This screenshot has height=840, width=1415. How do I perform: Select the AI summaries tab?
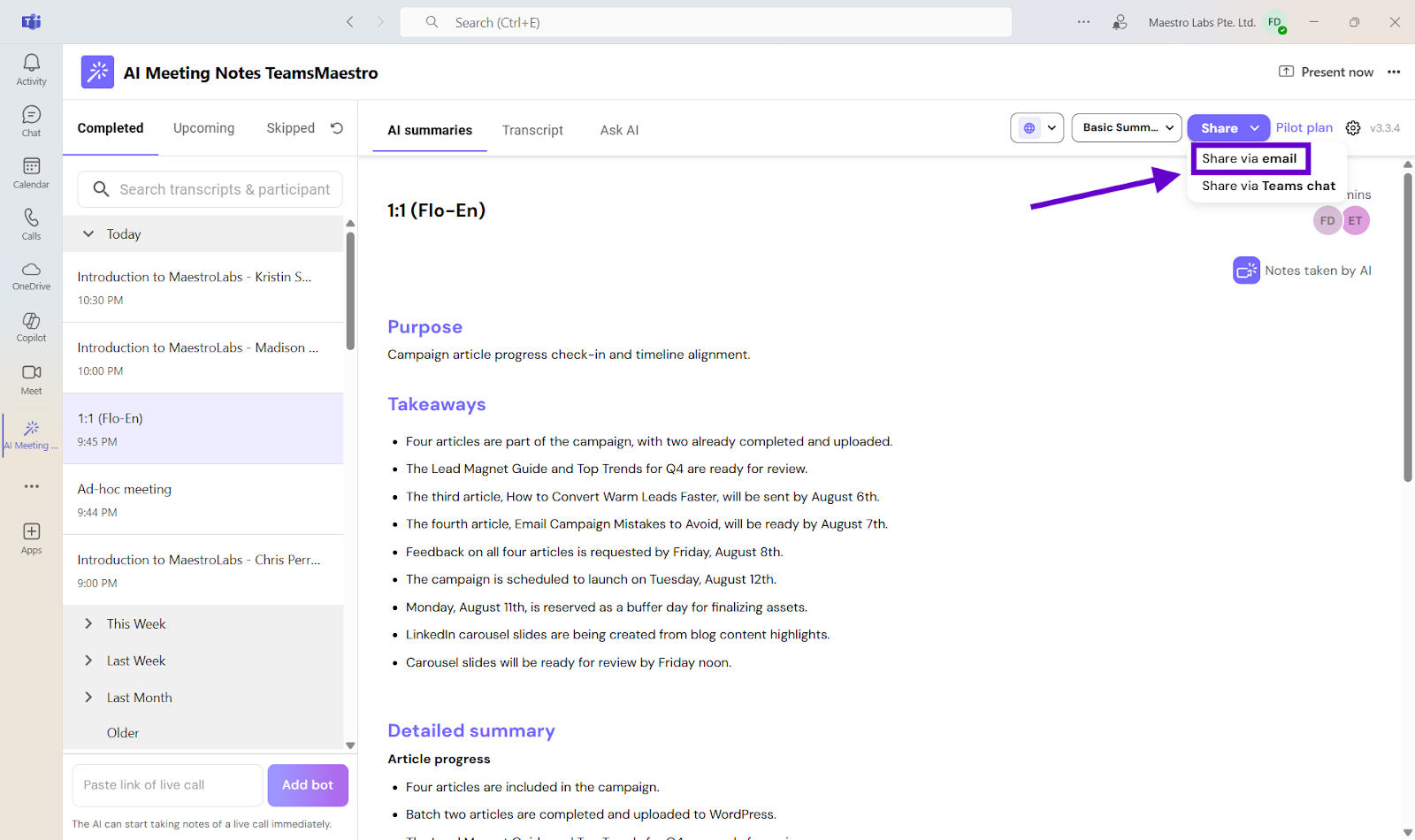point(430,130)
